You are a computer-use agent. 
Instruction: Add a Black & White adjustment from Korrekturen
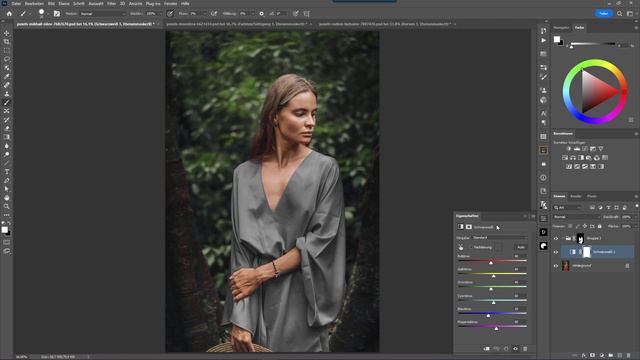pyautogui.click(x=581, y=158)
